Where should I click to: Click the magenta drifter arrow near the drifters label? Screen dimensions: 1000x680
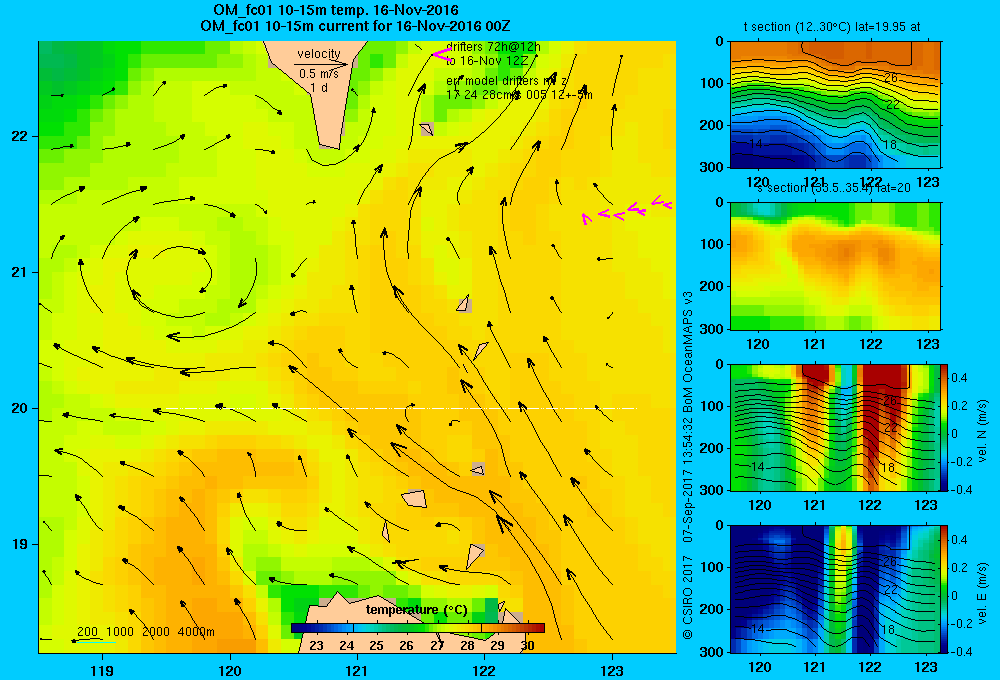442,54
